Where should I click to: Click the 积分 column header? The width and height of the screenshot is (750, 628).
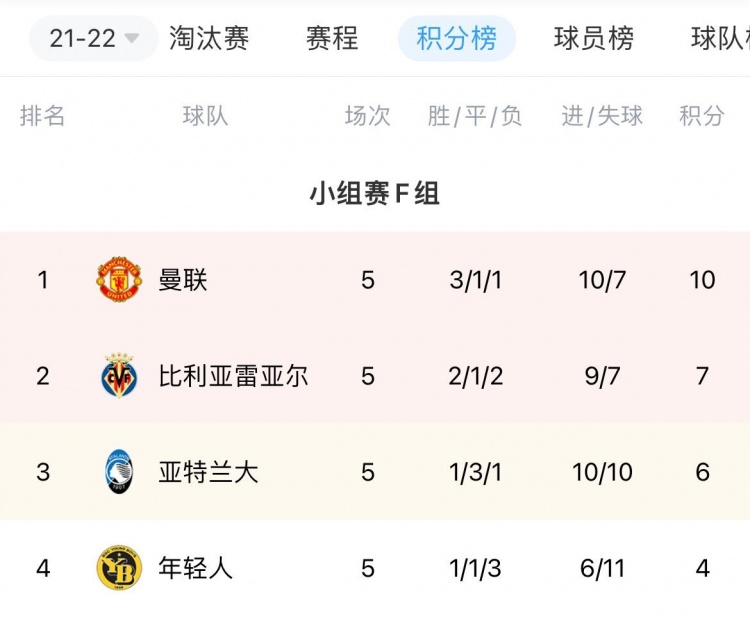click(x=702, y=116)
